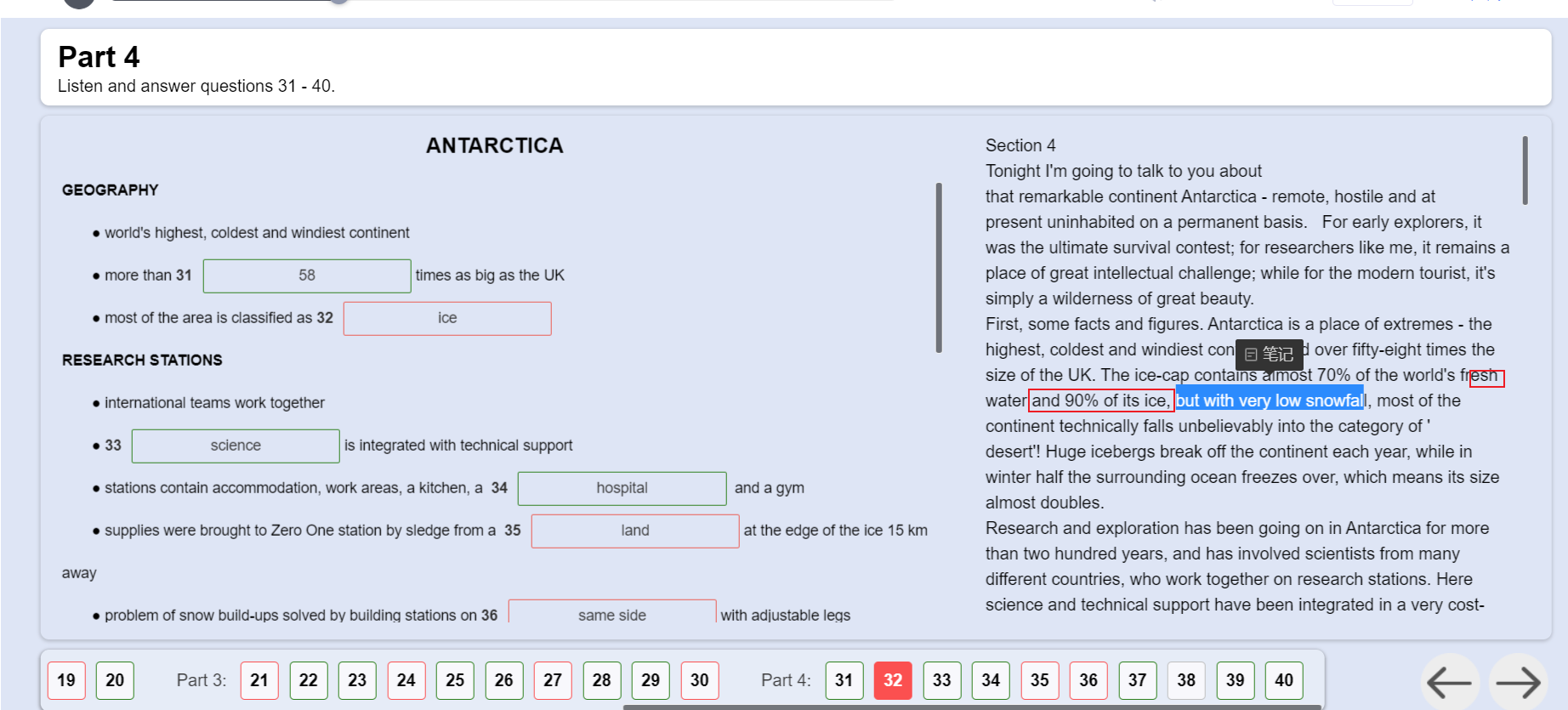The height and width of the screenshot is (710, 1568).
Task: Click the RESEARCH STATIONS section heading
Action: point(142,361)
